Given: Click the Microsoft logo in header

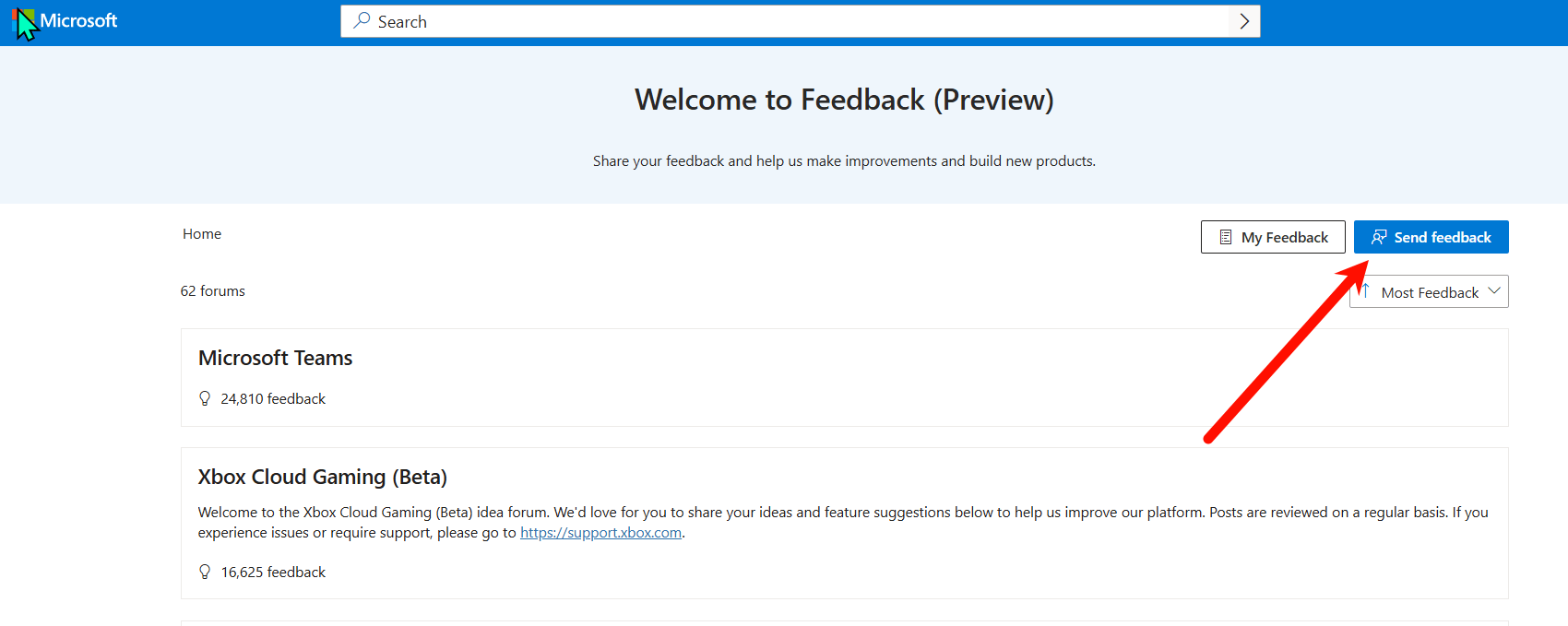Looking at the screenshot, I should coord(65,21).
